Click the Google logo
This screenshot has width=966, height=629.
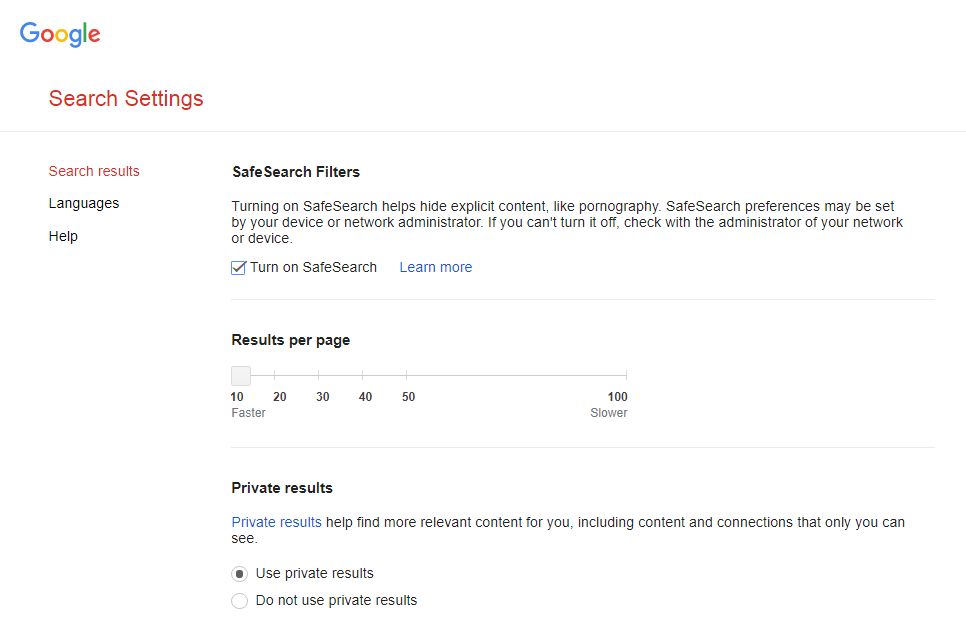click(x=60, y=34)
